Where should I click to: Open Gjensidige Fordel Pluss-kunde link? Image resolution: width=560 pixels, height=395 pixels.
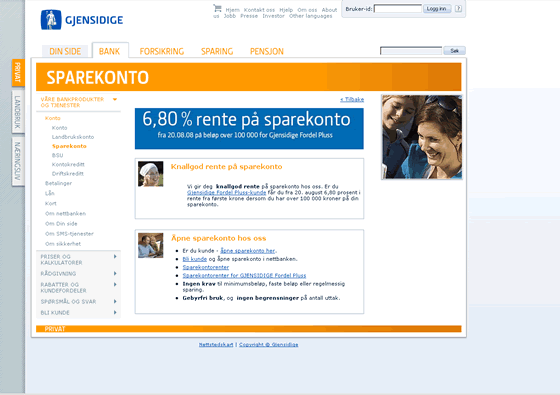point(226,192)
